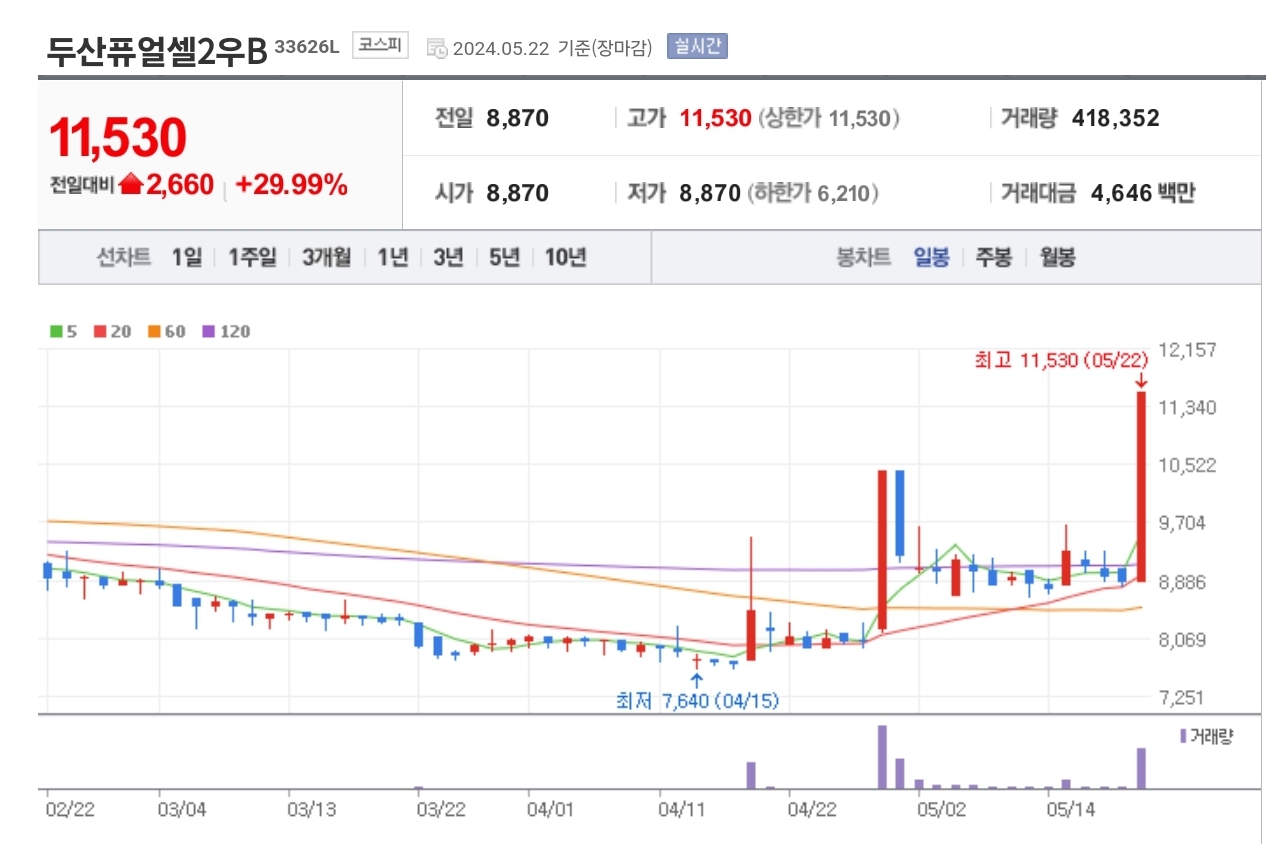Switch to the 주봉 weekly candles
1266x844 pixels.
[x=994, y=257]
